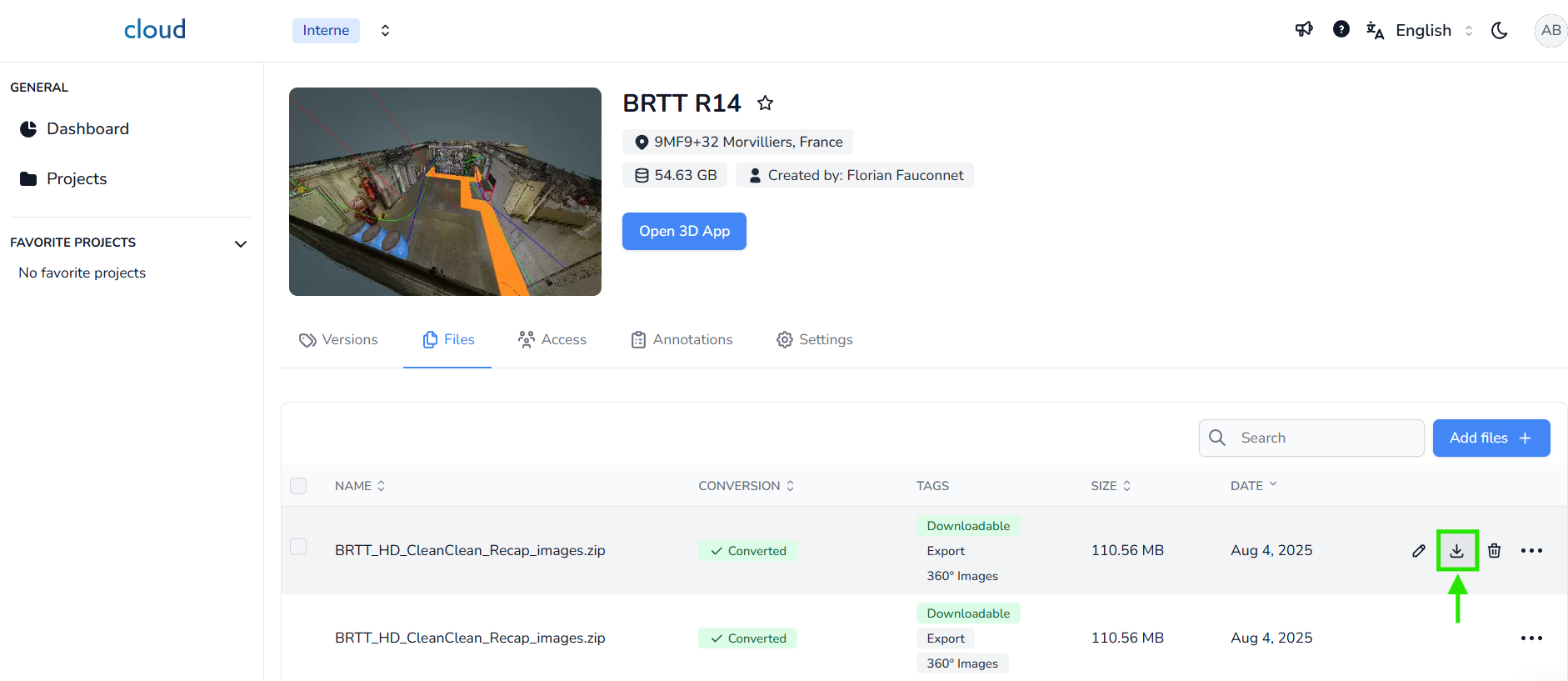The height and width of the screenshot is (681, 1568).
Task: Open more options for first file row
Action: coord(1531,551)
